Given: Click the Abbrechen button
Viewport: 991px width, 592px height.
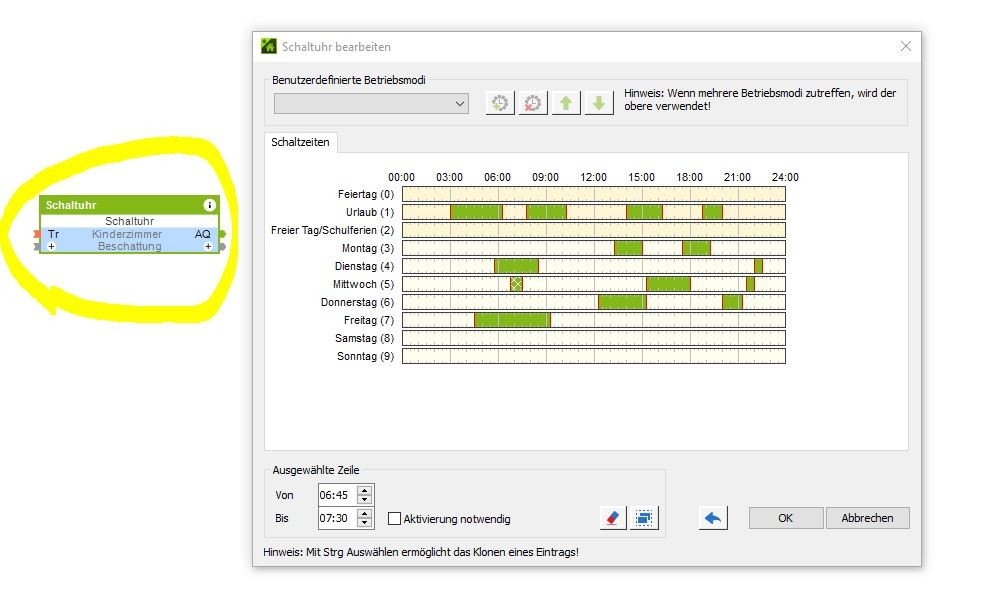Looking at the screenshot, I should click(x=867, y=518).
